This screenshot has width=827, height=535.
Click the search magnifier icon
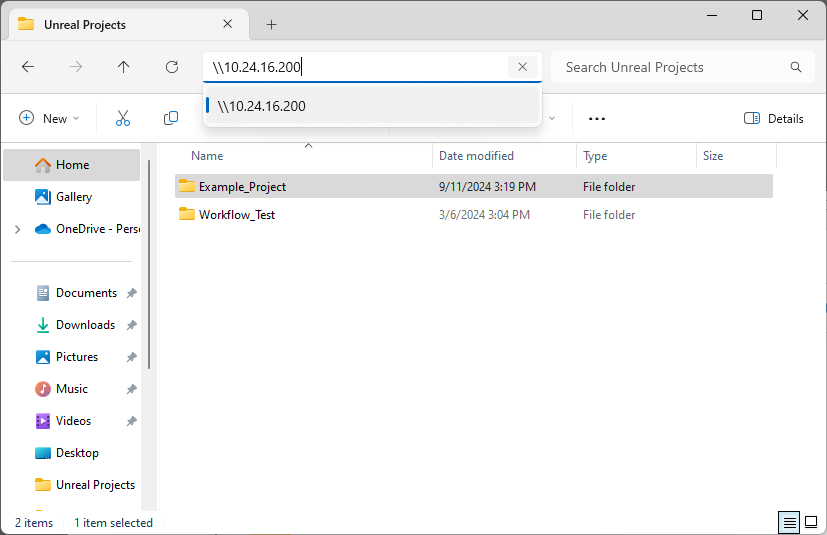(x=796, y=67)
